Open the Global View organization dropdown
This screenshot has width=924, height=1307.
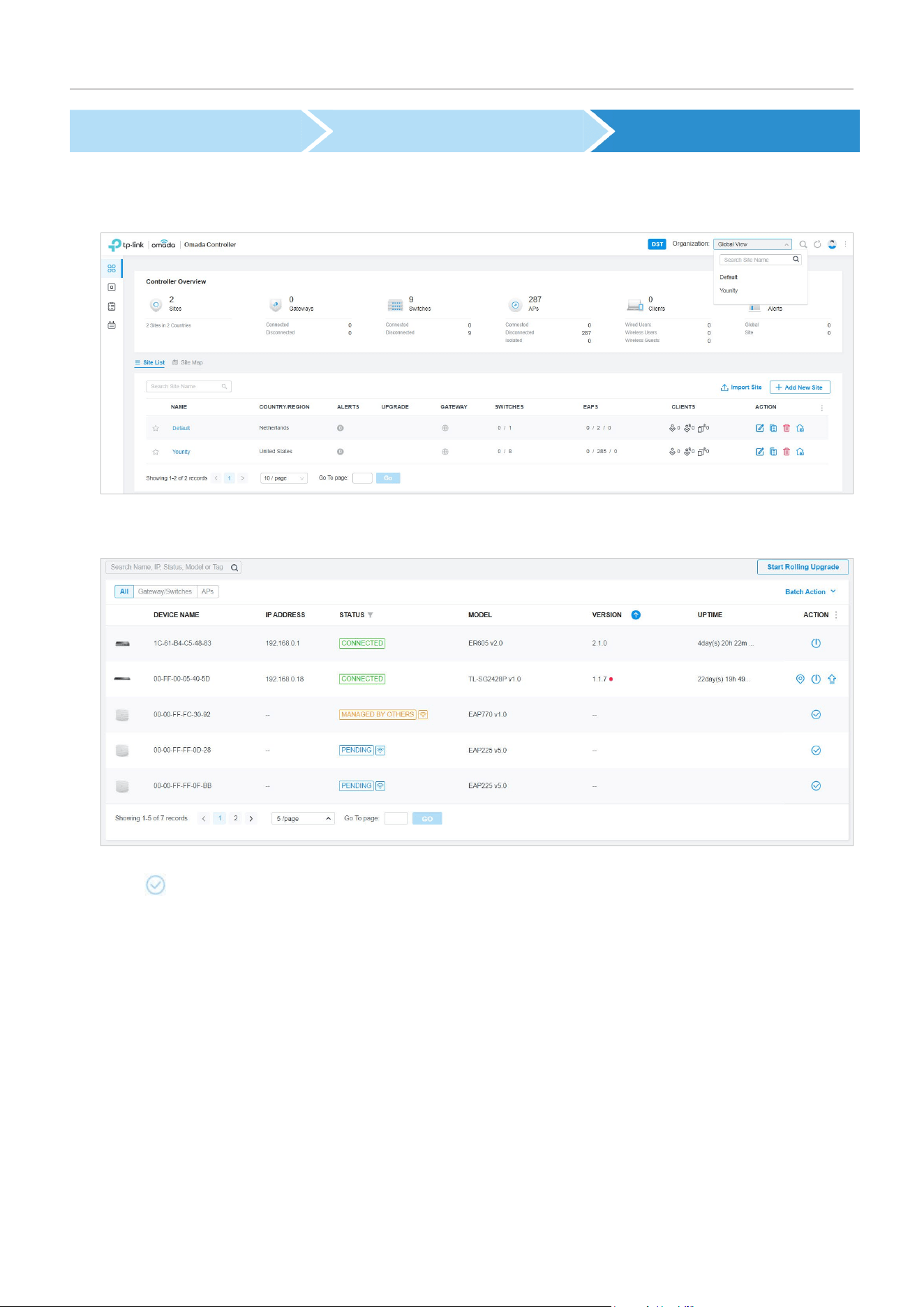[x=752, y=244]
